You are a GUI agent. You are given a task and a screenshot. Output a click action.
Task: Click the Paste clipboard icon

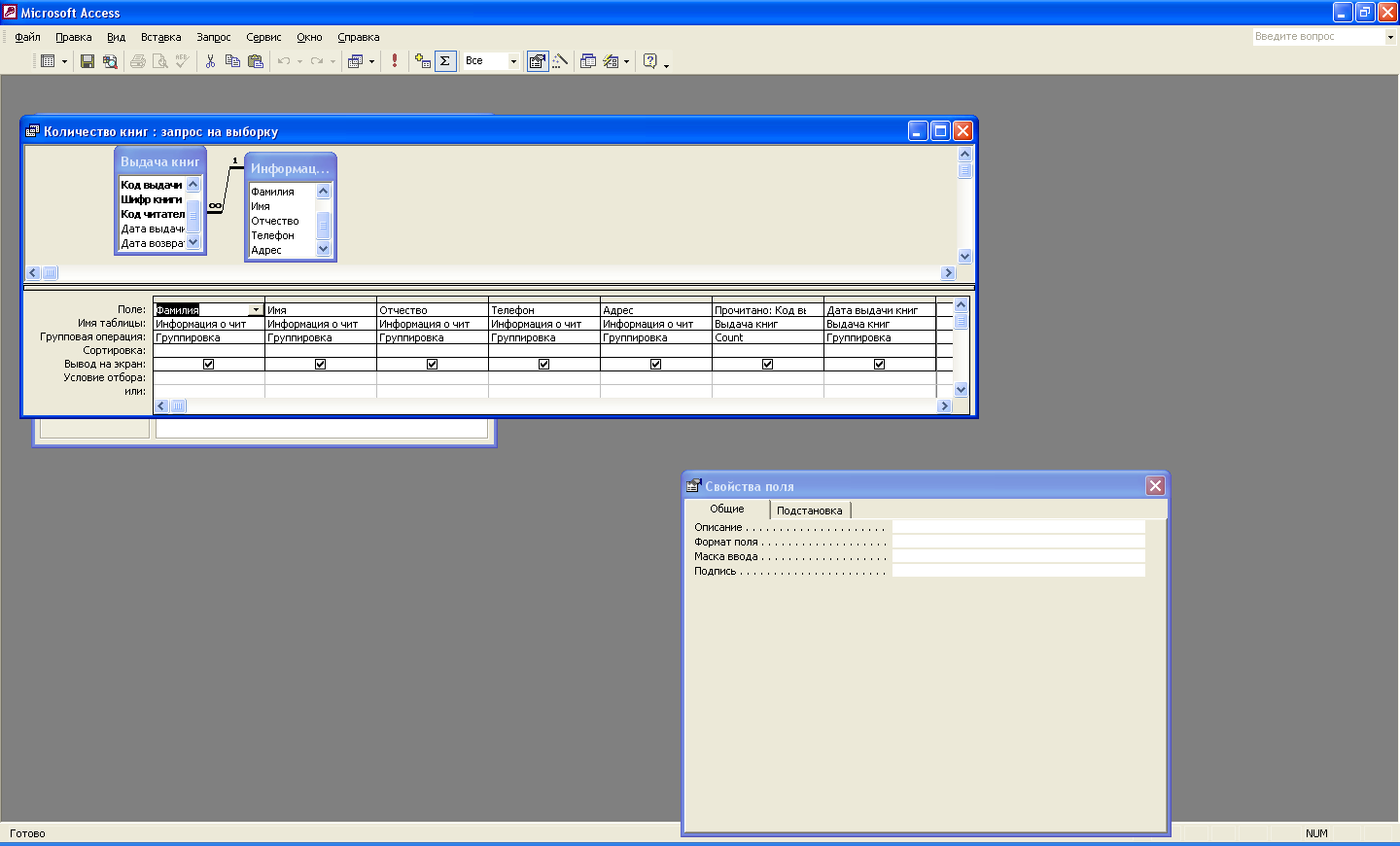[256, 61]
